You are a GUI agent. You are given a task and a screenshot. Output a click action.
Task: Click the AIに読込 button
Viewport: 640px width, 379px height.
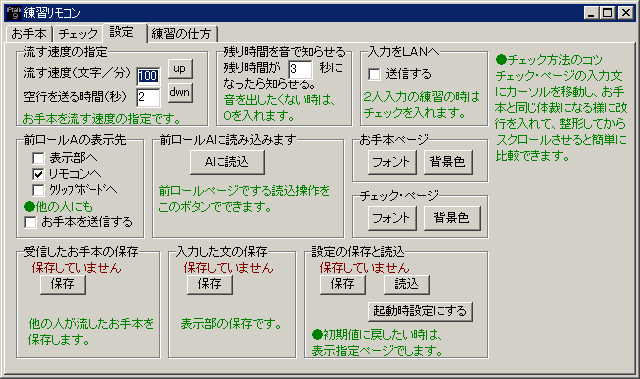click(x=227, y=162)
